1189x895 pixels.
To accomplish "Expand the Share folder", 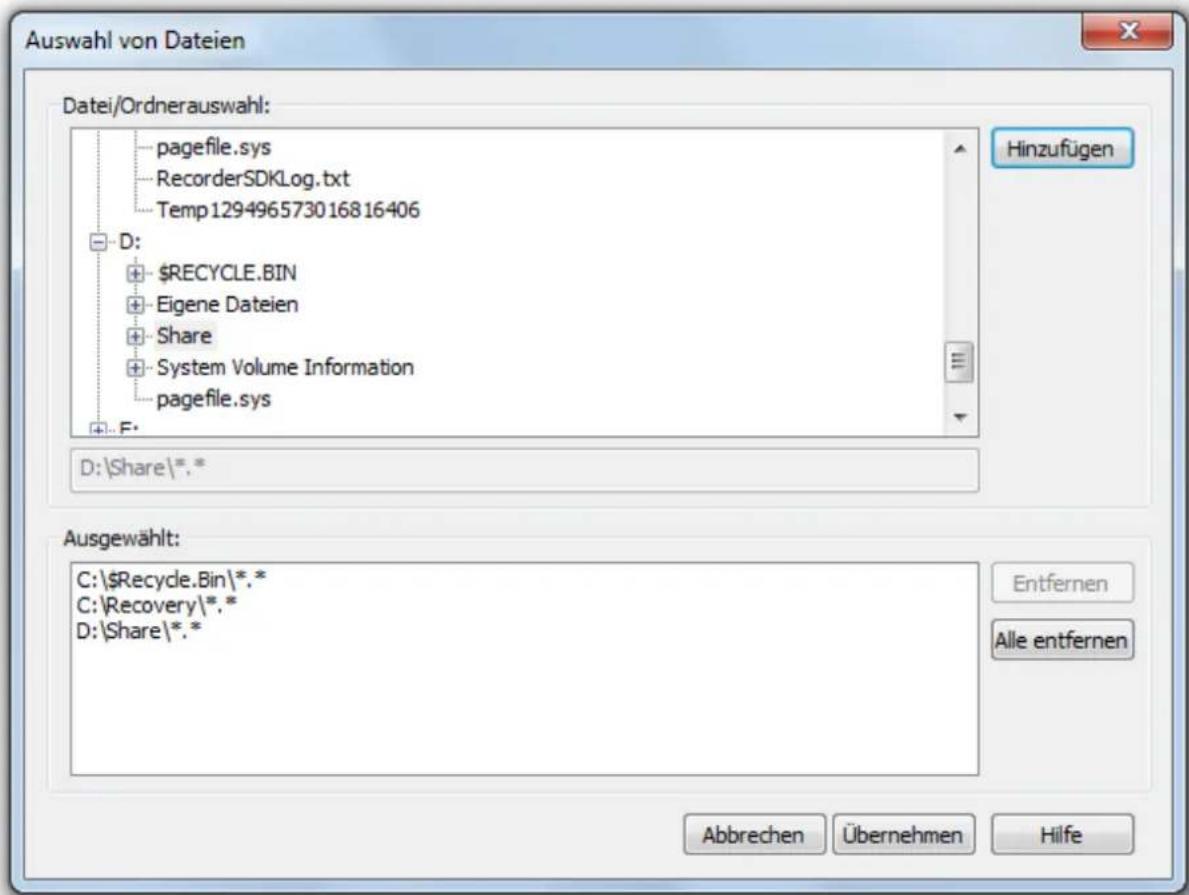I will 135,336.
